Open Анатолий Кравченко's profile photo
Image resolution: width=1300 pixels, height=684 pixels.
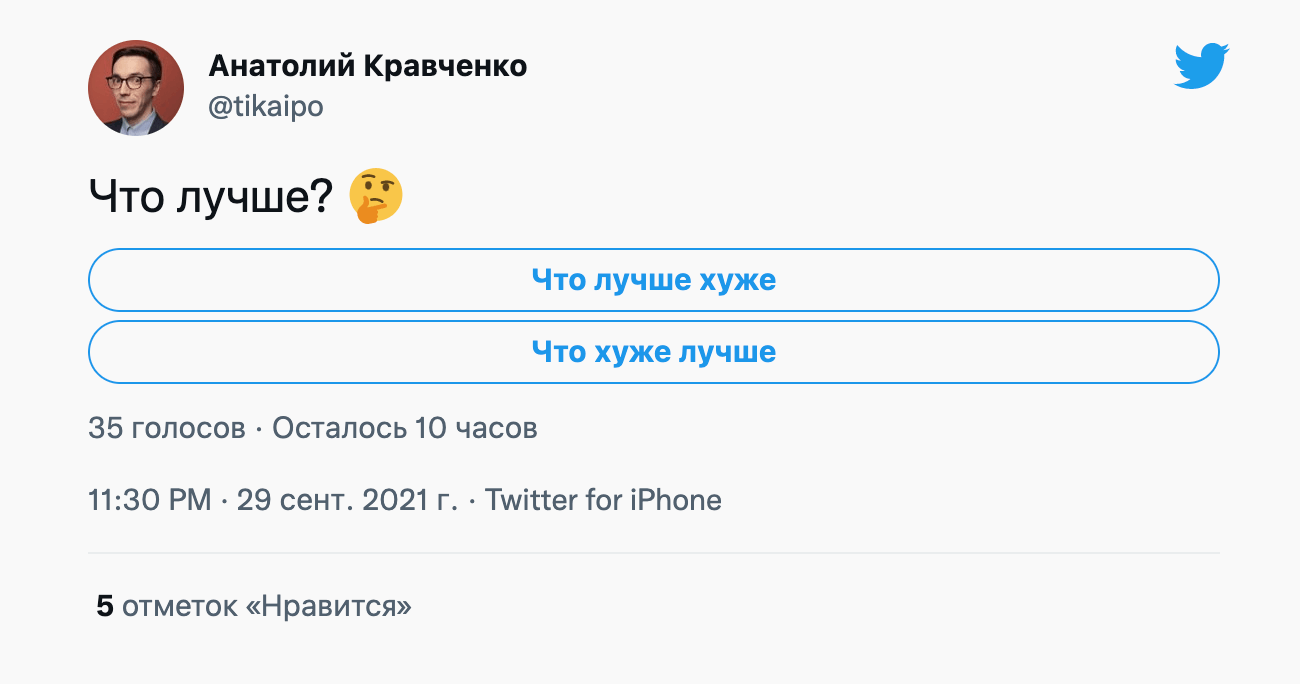(x=136, y=88)
